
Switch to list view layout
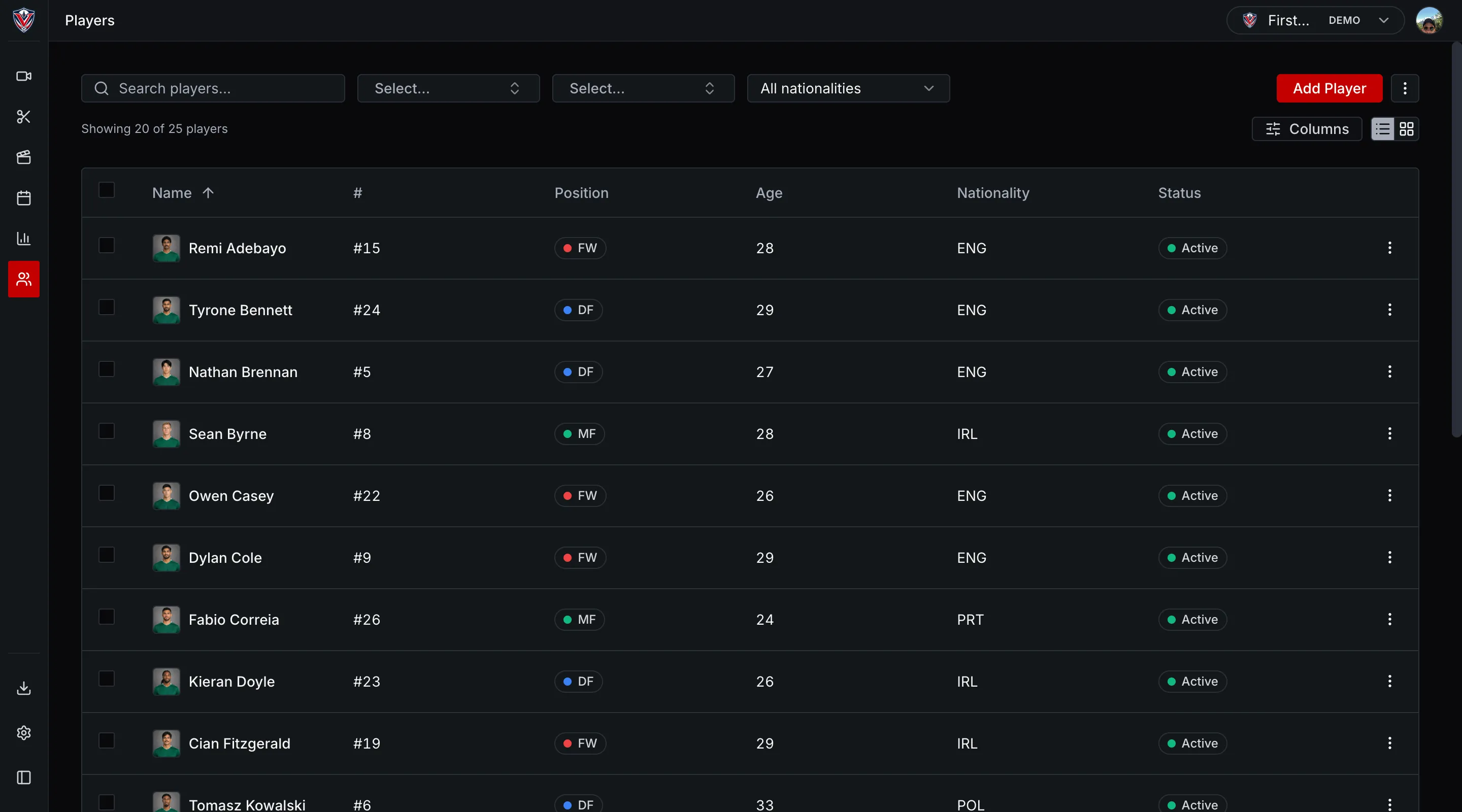tap(1383, 129)
